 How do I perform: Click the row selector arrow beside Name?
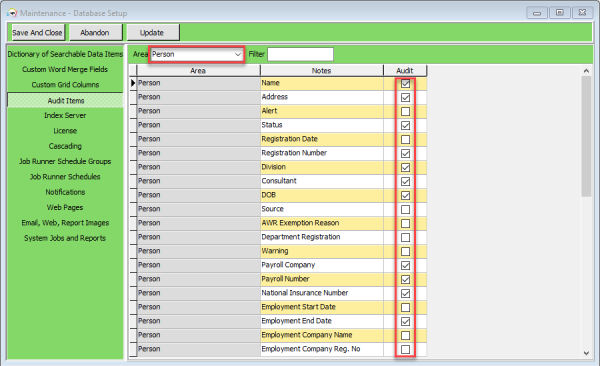[x=133, y=83]
